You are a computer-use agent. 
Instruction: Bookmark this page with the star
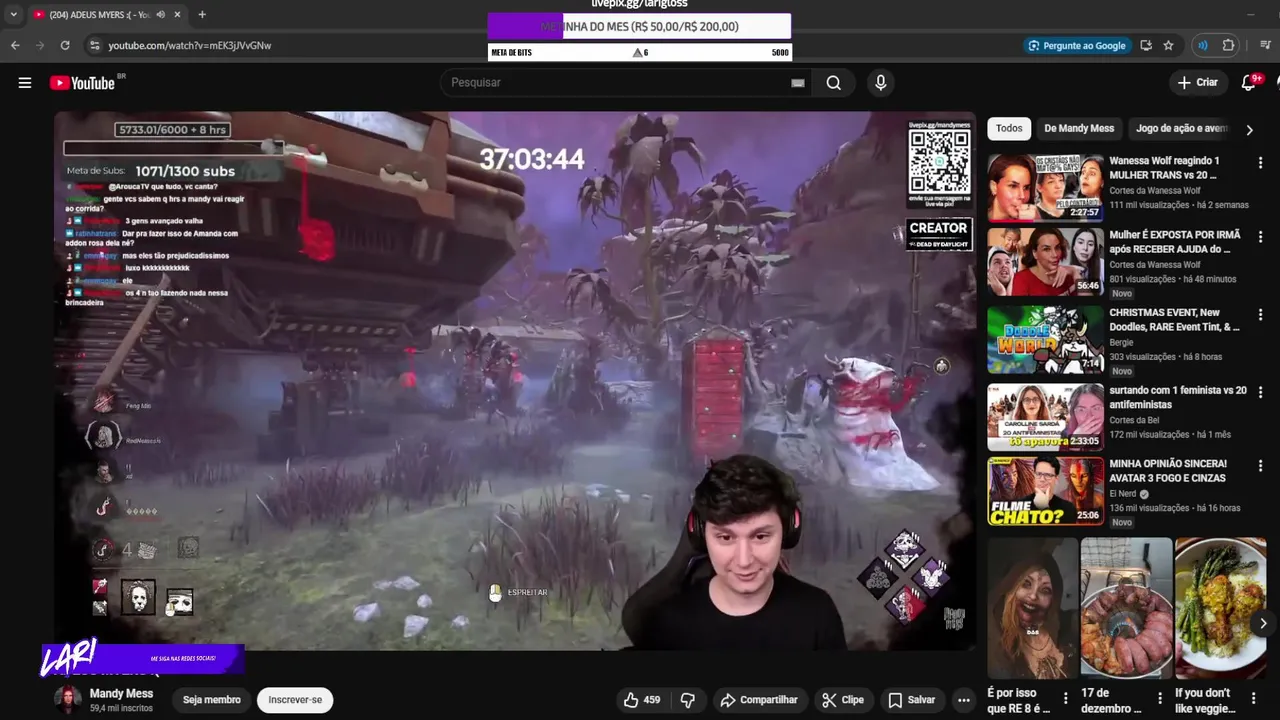[x=1168, y=45]
